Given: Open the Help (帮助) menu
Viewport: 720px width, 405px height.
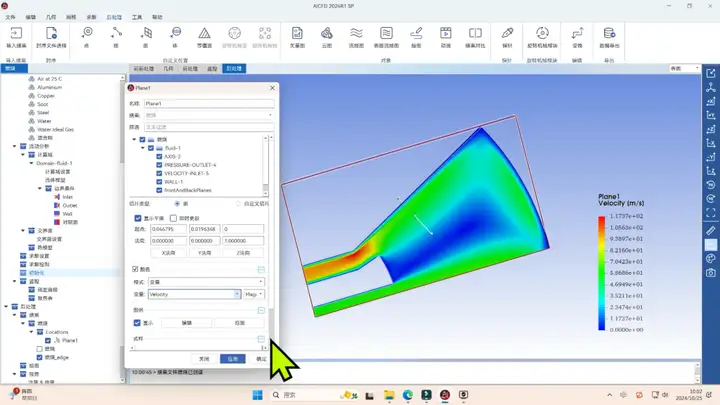Looking at the screenshot, I should coord(157,17).
